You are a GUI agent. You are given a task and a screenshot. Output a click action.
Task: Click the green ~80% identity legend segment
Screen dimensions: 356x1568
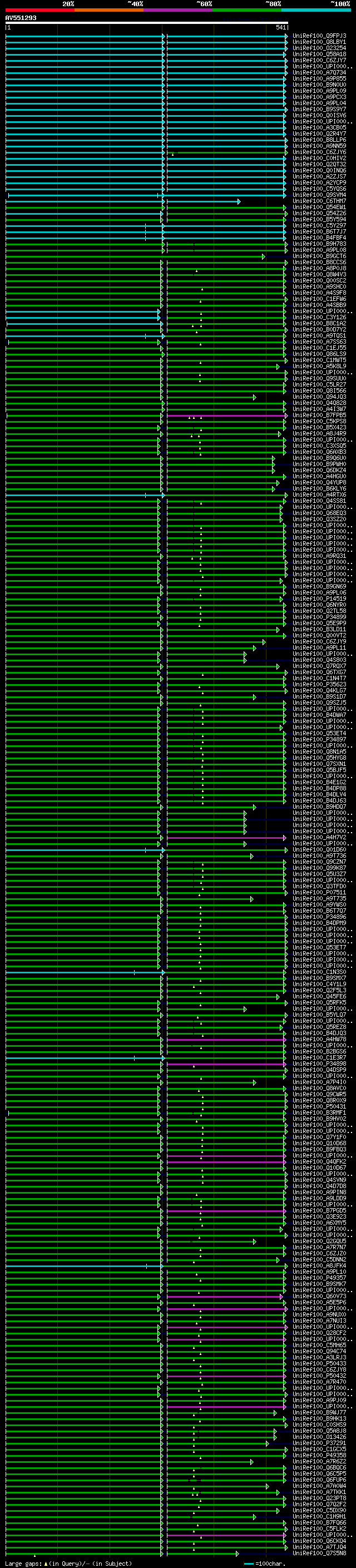pyautogui.click(x=247, y=10)
